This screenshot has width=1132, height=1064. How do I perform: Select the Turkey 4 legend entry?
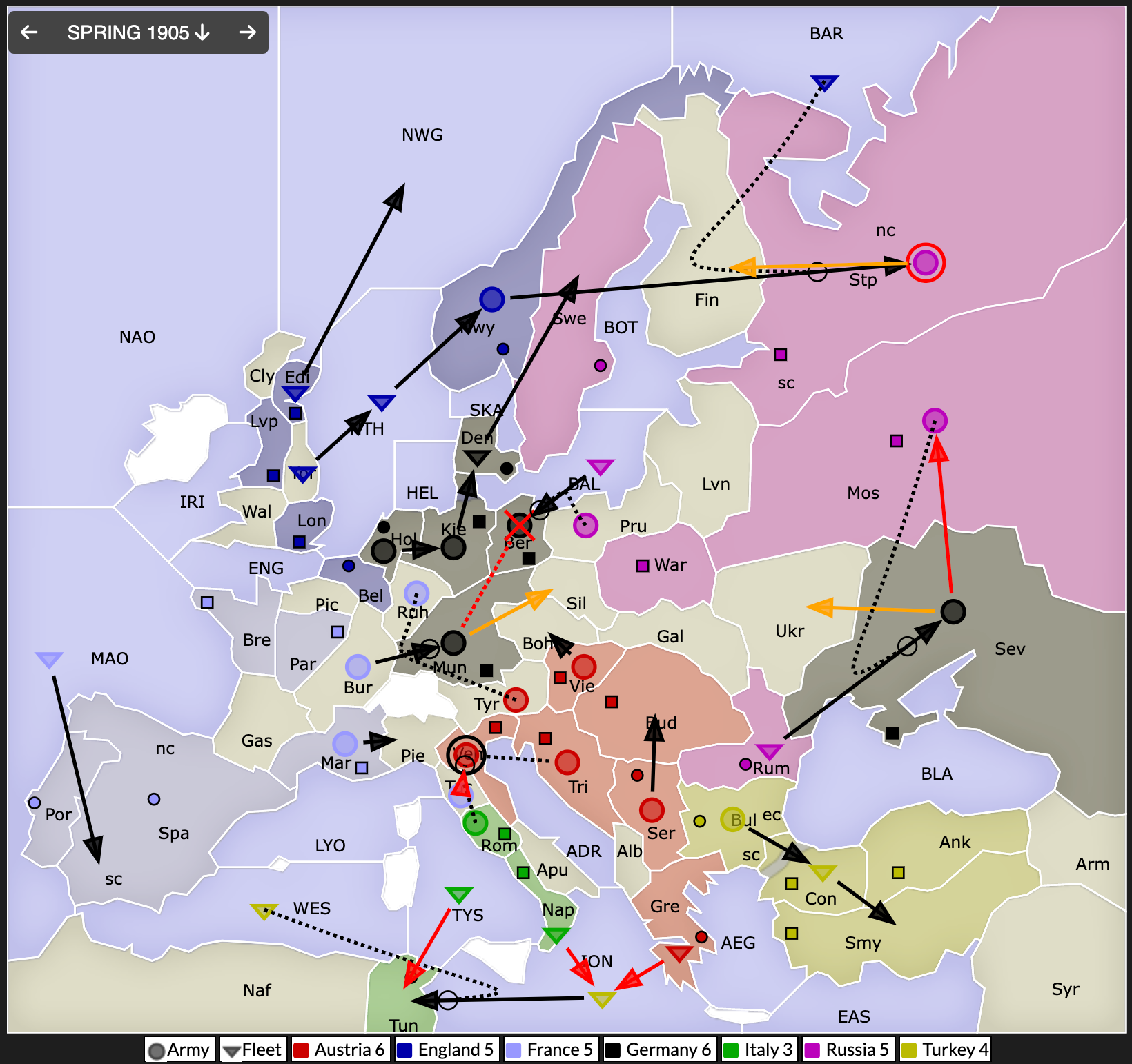946,1050
